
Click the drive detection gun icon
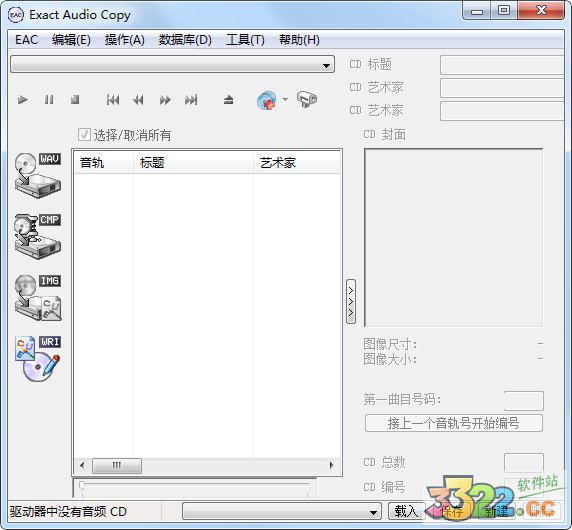[x=306, y=99]
